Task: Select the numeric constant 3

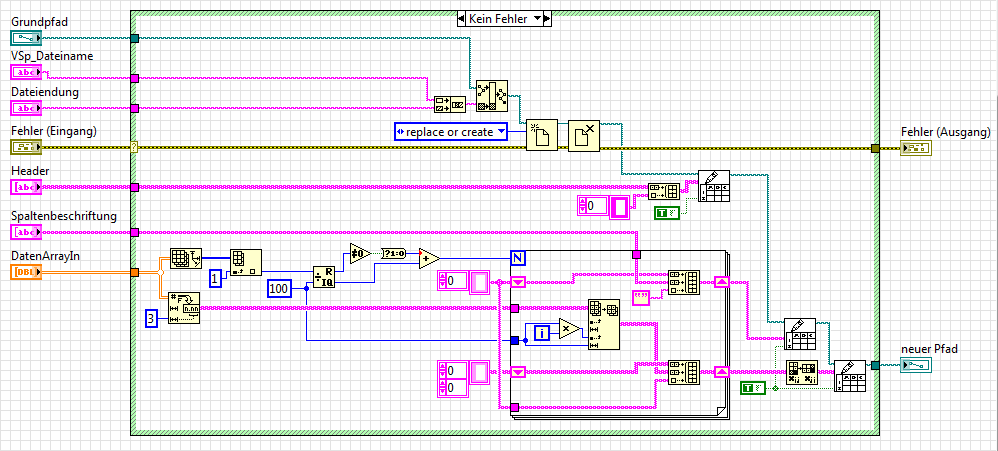Action: (151, 319)
